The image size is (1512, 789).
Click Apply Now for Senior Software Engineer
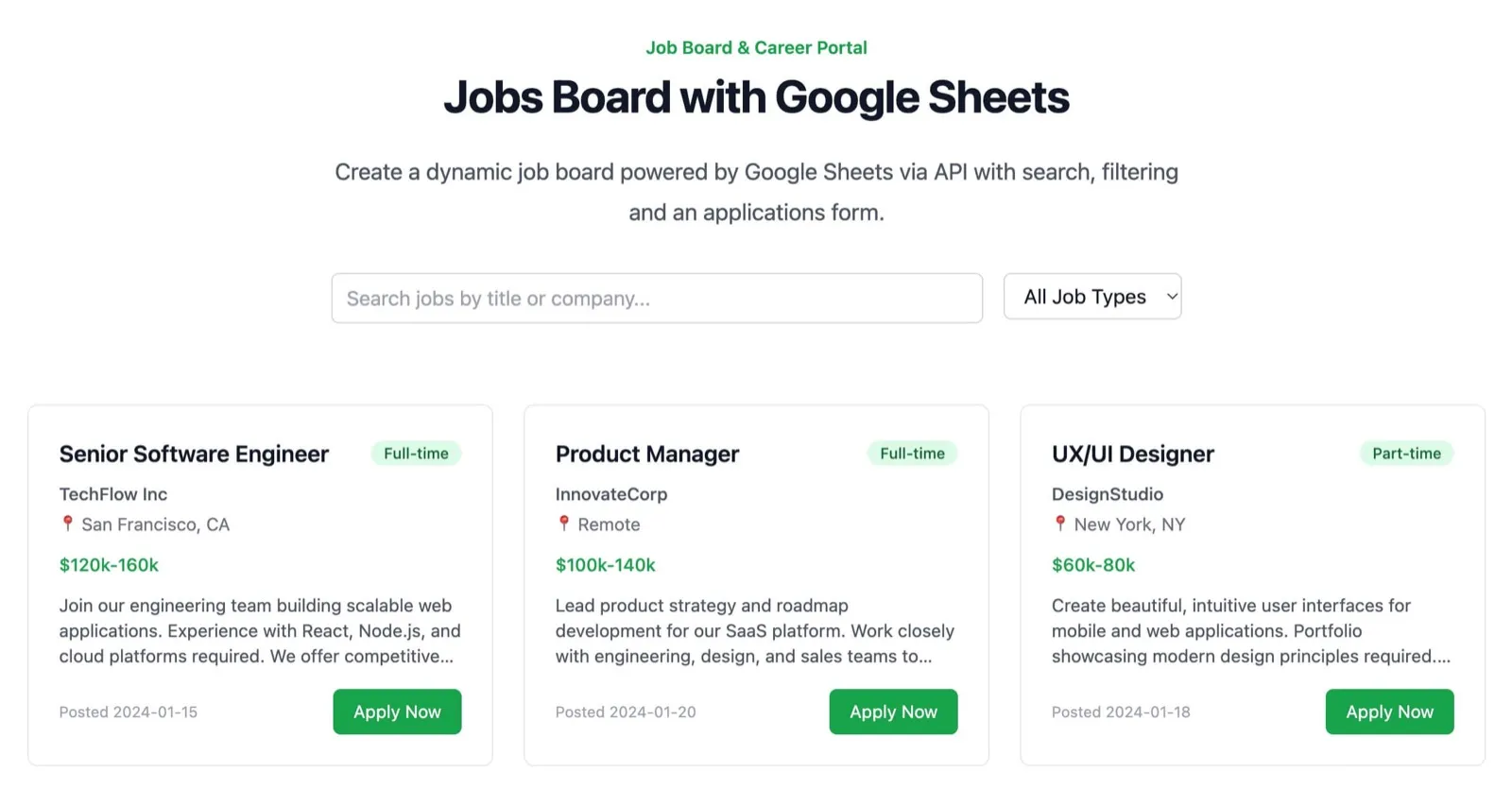tap(397, 712)
